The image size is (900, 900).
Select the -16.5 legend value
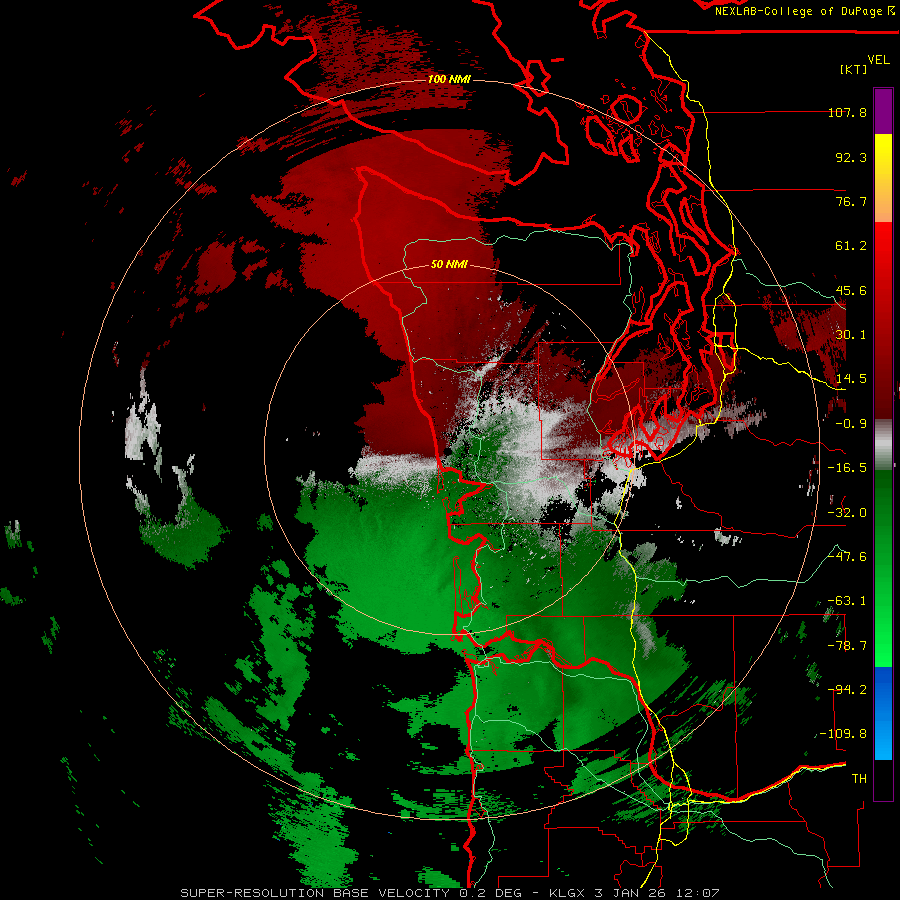pos(847,468)
